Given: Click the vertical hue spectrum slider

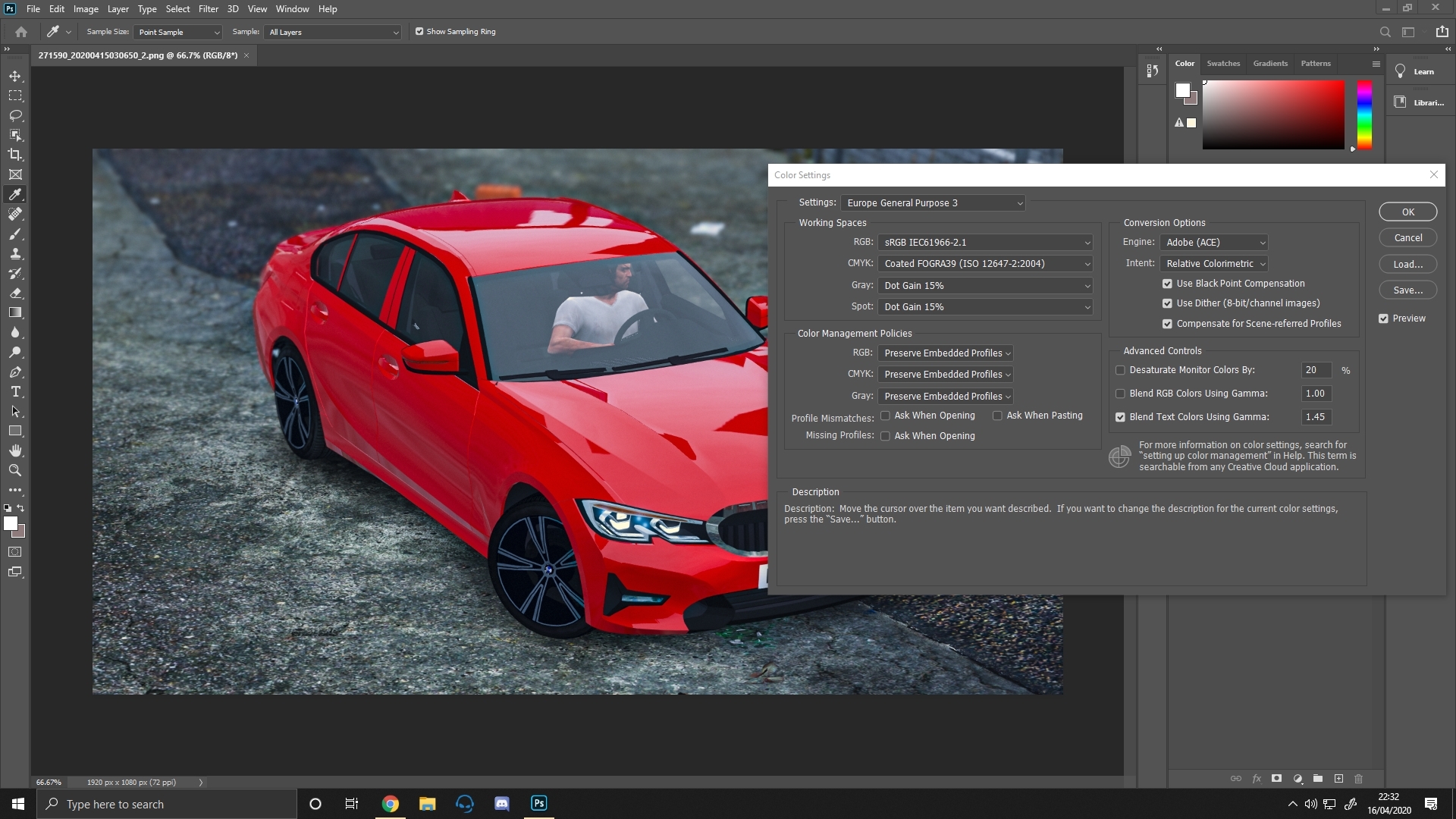Looking at the screenshot, I should click(x=1364, y=114).
